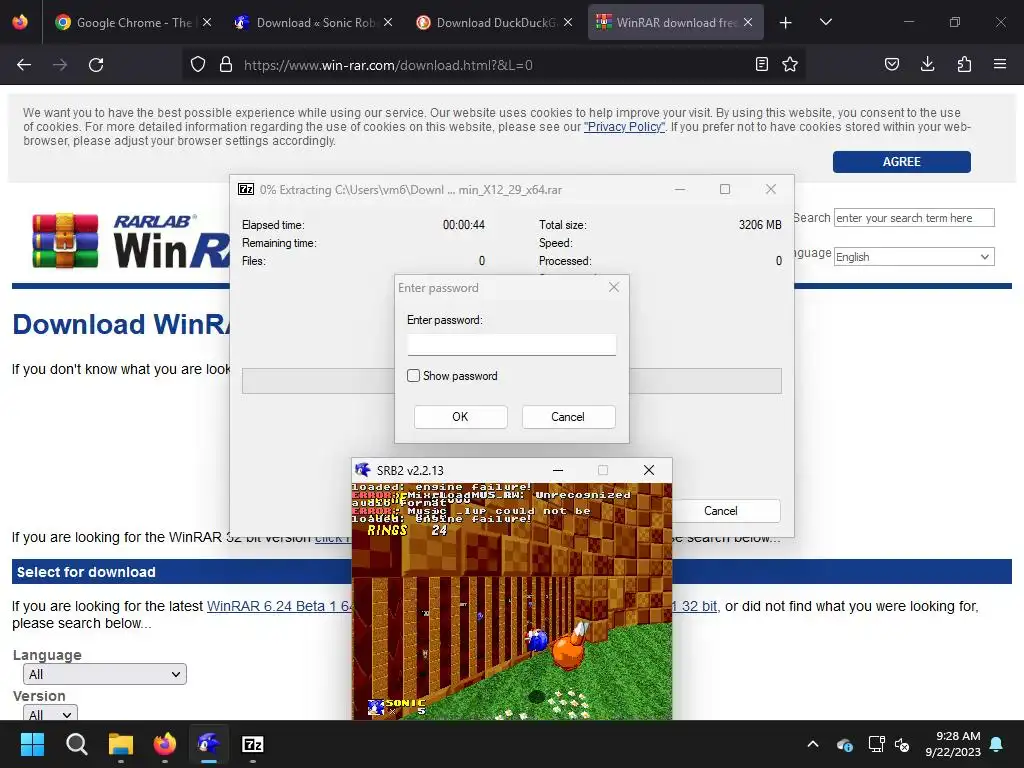The width and height of the screenshot is (1024, 768).
Task: Open the extensions puzzle icon
Action: click(x=964, y=64)
